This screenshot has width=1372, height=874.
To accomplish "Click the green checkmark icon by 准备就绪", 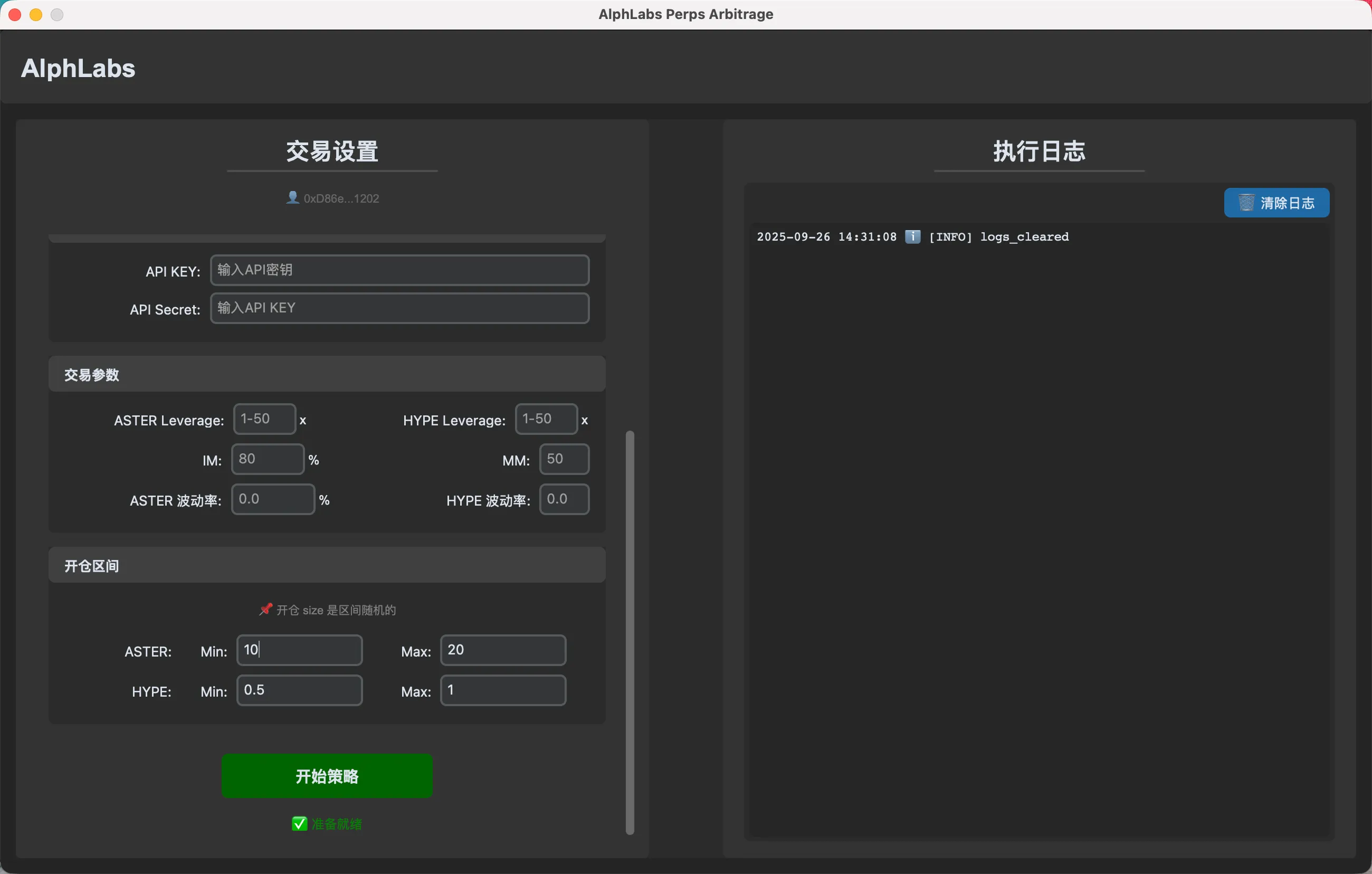I will (x=299, y=823).
